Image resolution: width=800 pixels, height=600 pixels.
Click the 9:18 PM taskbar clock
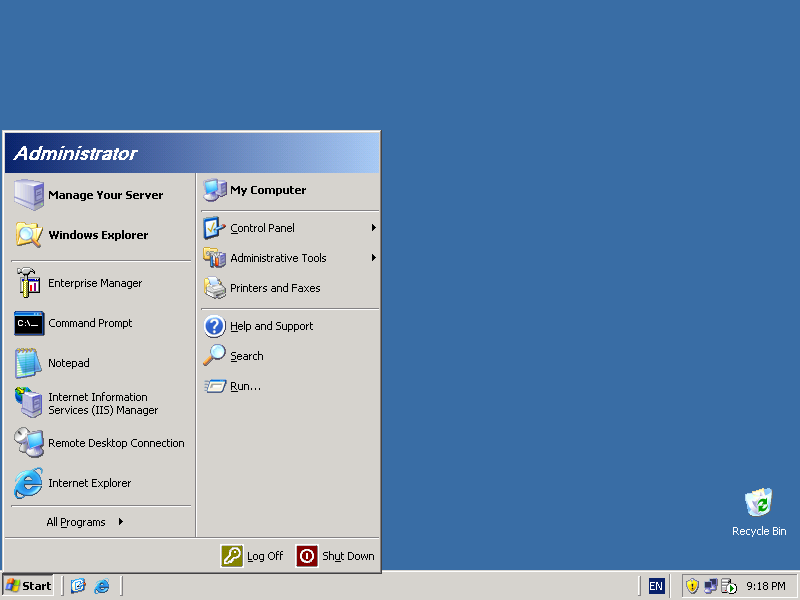coord(766,586)
